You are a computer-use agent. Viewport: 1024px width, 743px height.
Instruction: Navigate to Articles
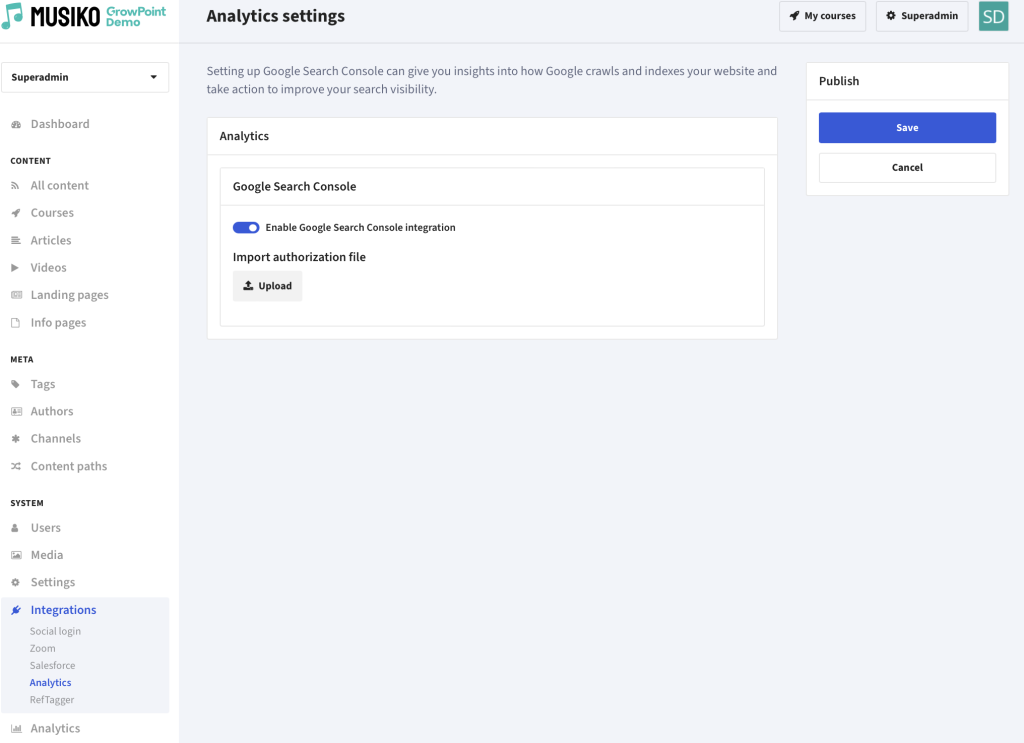(x=51, y=240)
